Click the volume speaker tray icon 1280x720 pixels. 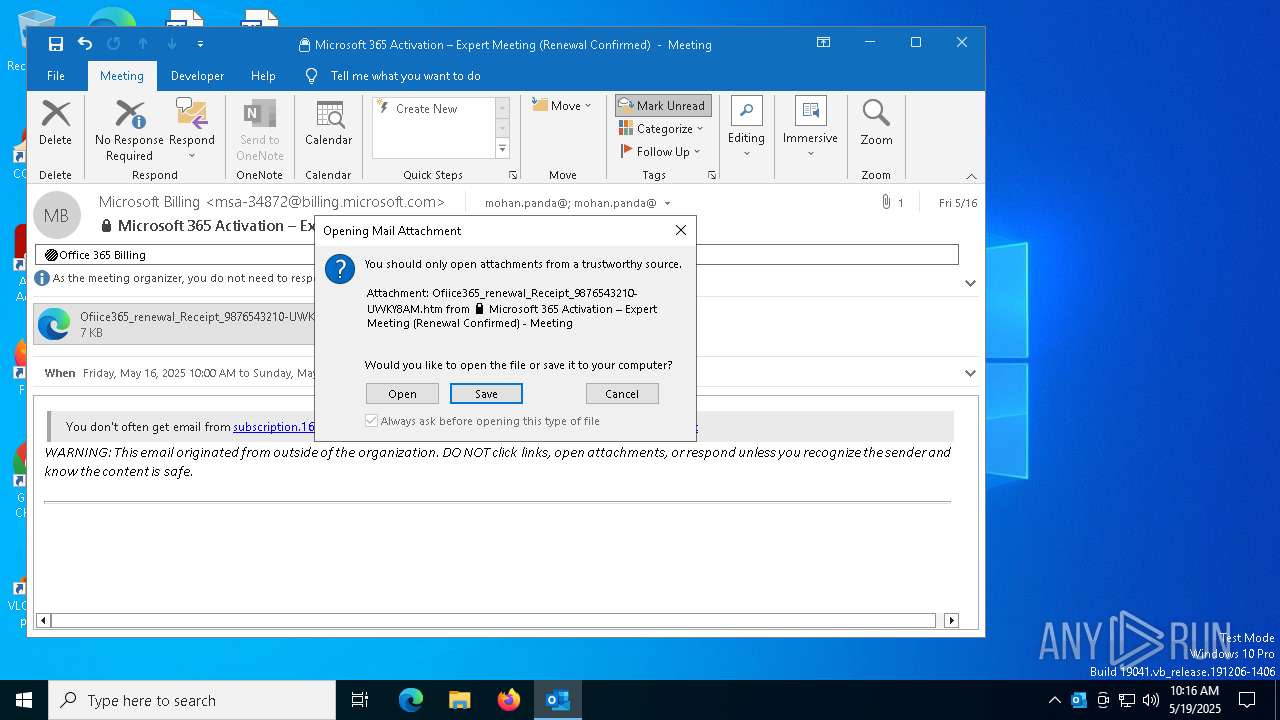(1151, 700)
